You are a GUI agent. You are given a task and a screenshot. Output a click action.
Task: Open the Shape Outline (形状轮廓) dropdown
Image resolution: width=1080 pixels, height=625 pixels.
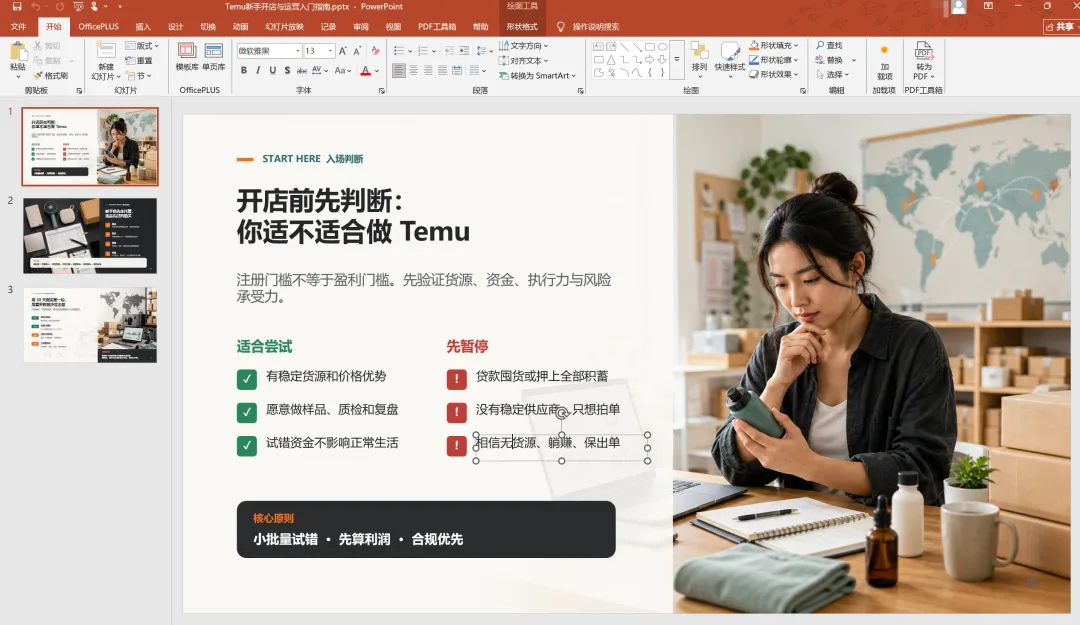[773, 60]
